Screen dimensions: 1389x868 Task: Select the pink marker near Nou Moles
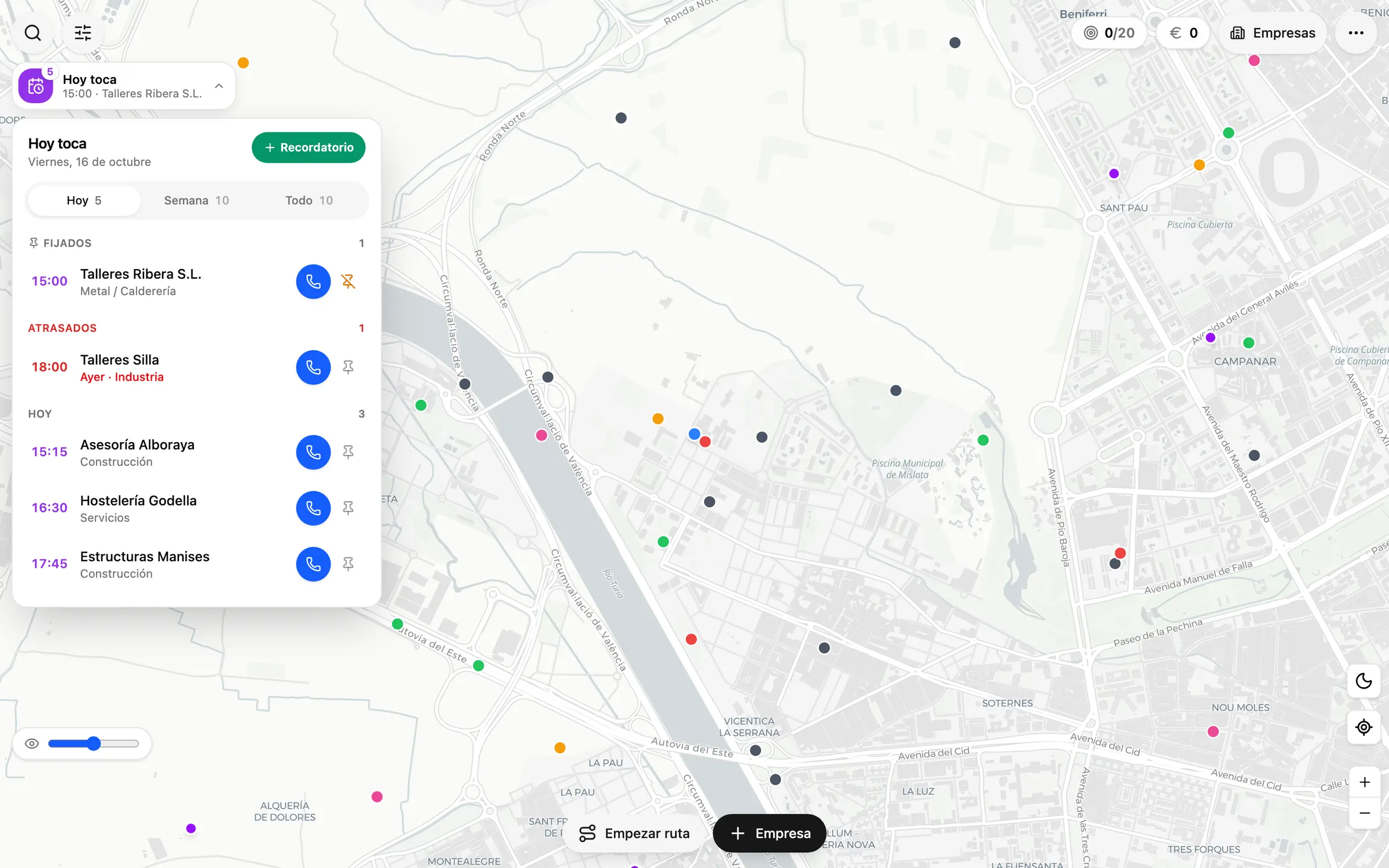tap(1214, 732)
